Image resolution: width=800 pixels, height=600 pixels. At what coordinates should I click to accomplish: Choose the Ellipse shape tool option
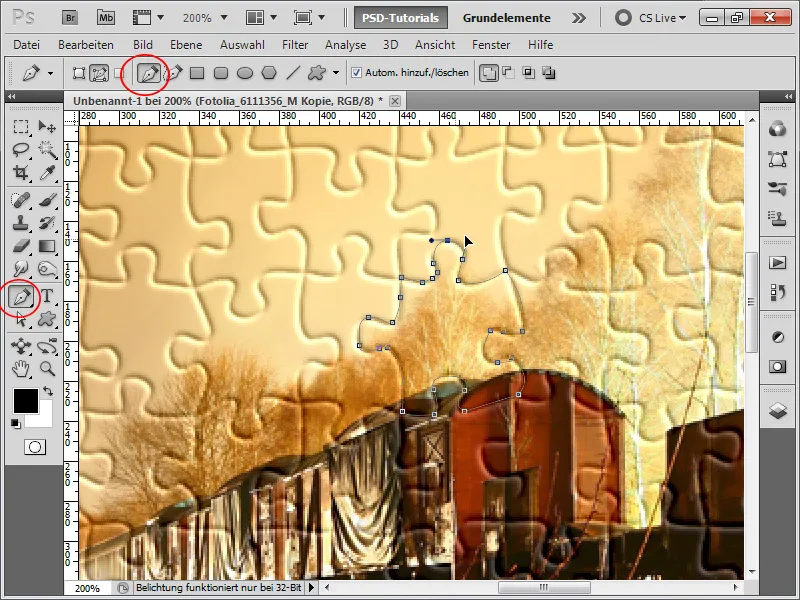coord(245,73)
